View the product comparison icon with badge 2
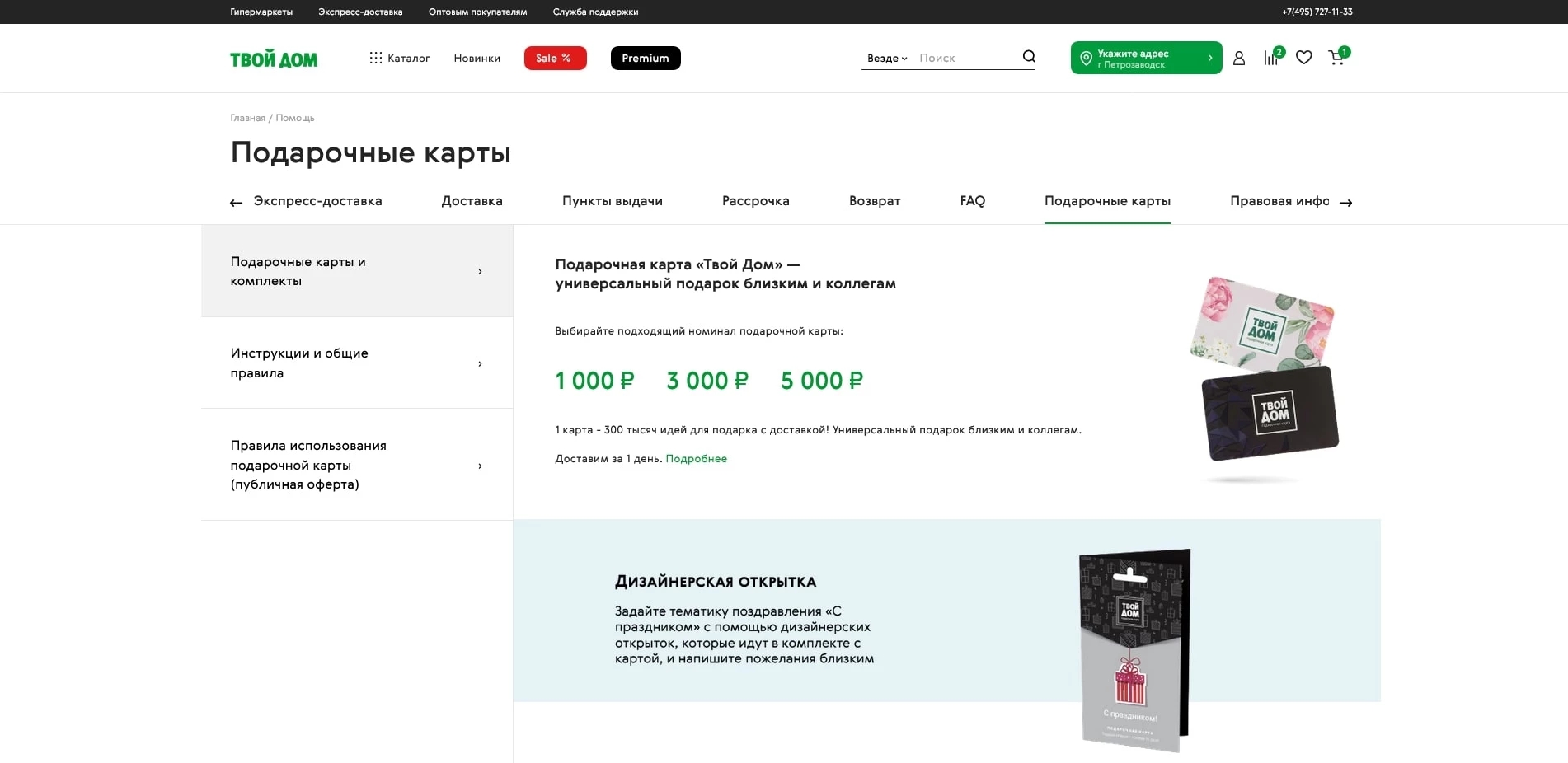1568x763 pixels. click(1271, 59)
